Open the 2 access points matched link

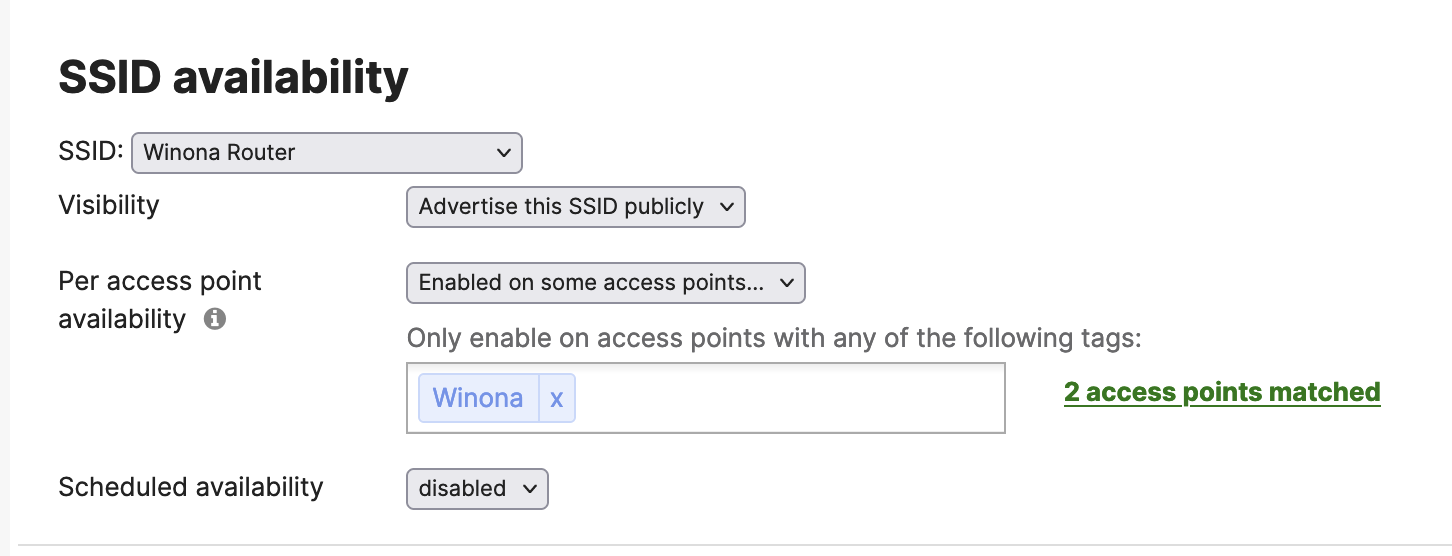tap(1221, 392)
